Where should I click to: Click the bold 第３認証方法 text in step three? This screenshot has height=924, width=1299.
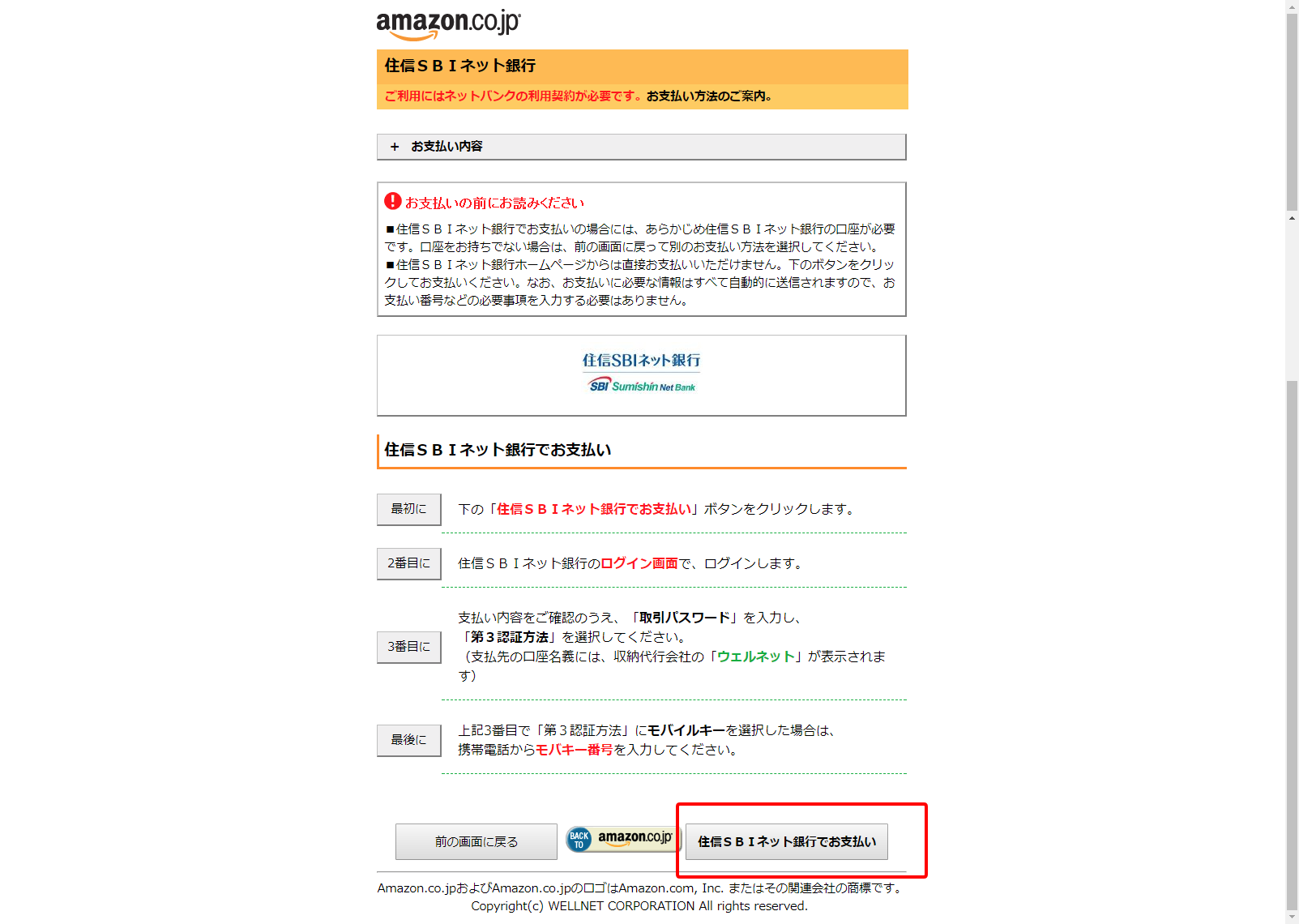coord(510,637)
